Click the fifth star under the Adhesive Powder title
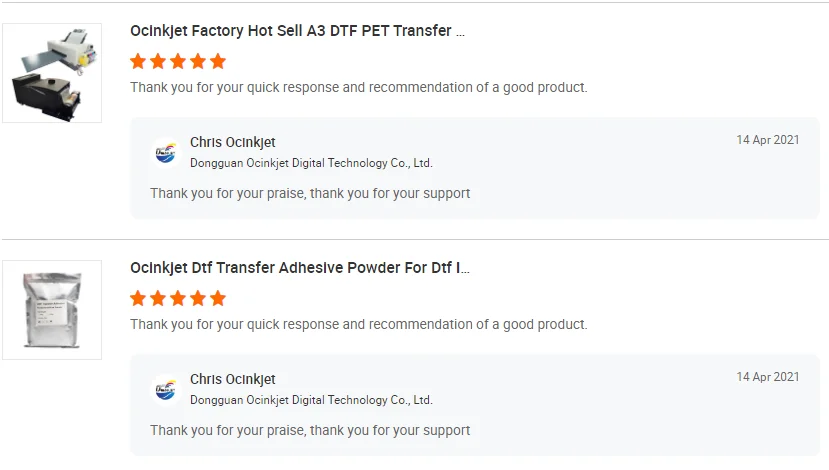The image size is (829, 470). [218, 298]
